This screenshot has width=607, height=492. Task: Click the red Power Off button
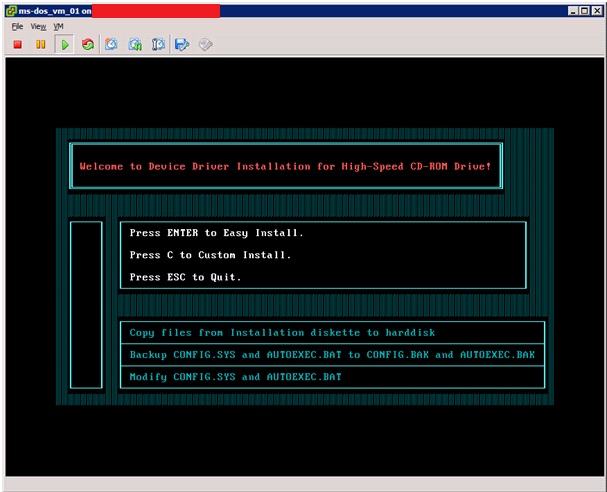(x=17, y=45)
